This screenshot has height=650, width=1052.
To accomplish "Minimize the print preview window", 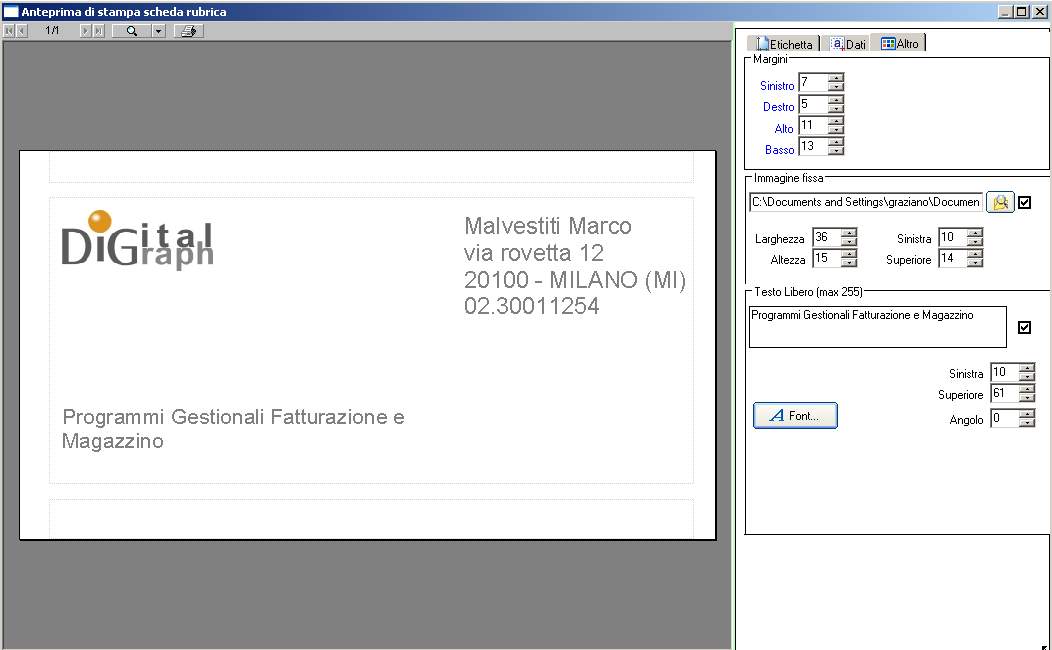I will coord(1006,11).
